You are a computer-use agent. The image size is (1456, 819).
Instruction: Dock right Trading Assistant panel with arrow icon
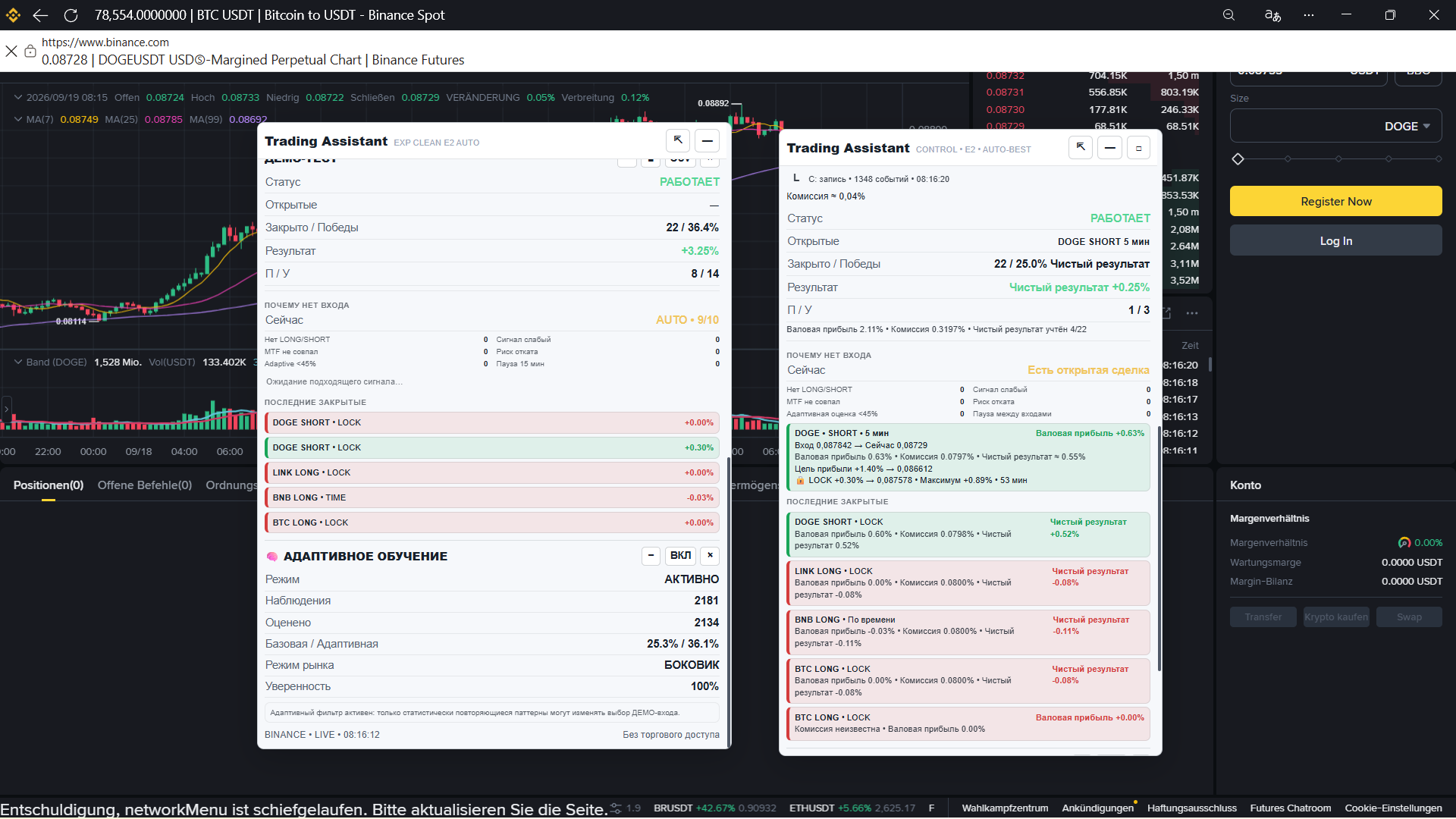pos(1081,148)
